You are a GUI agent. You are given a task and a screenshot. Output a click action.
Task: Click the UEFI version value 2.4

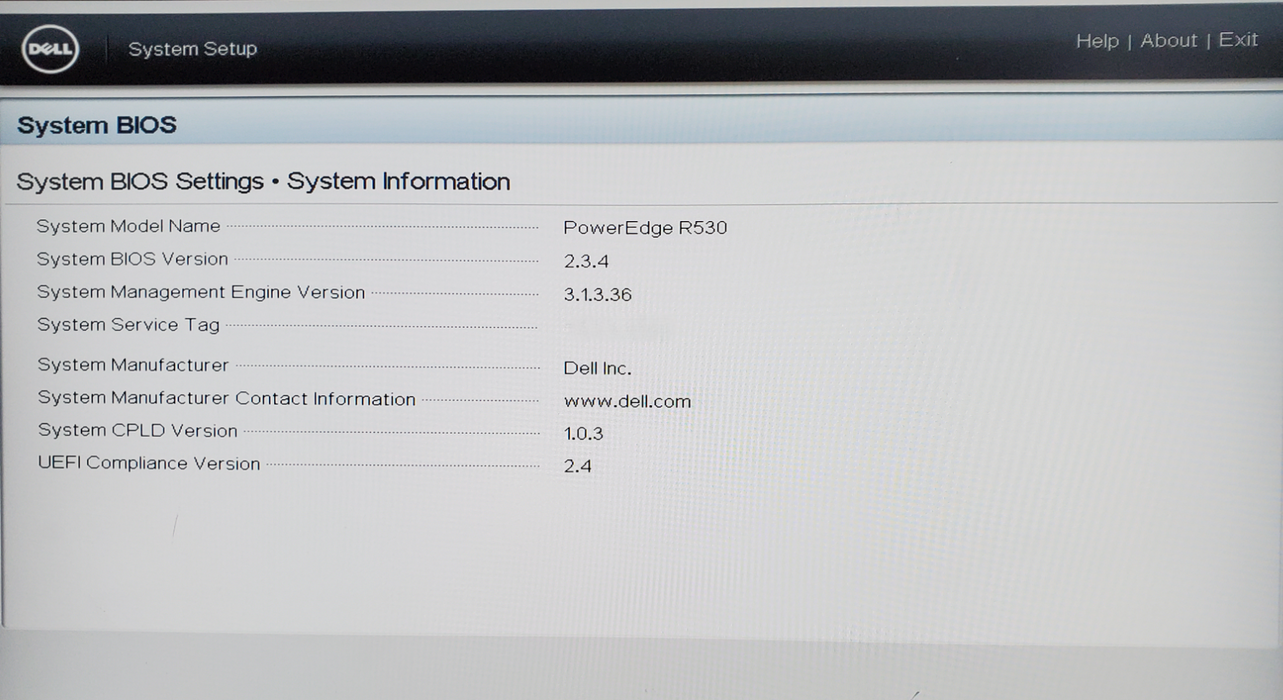pos(578,466)
